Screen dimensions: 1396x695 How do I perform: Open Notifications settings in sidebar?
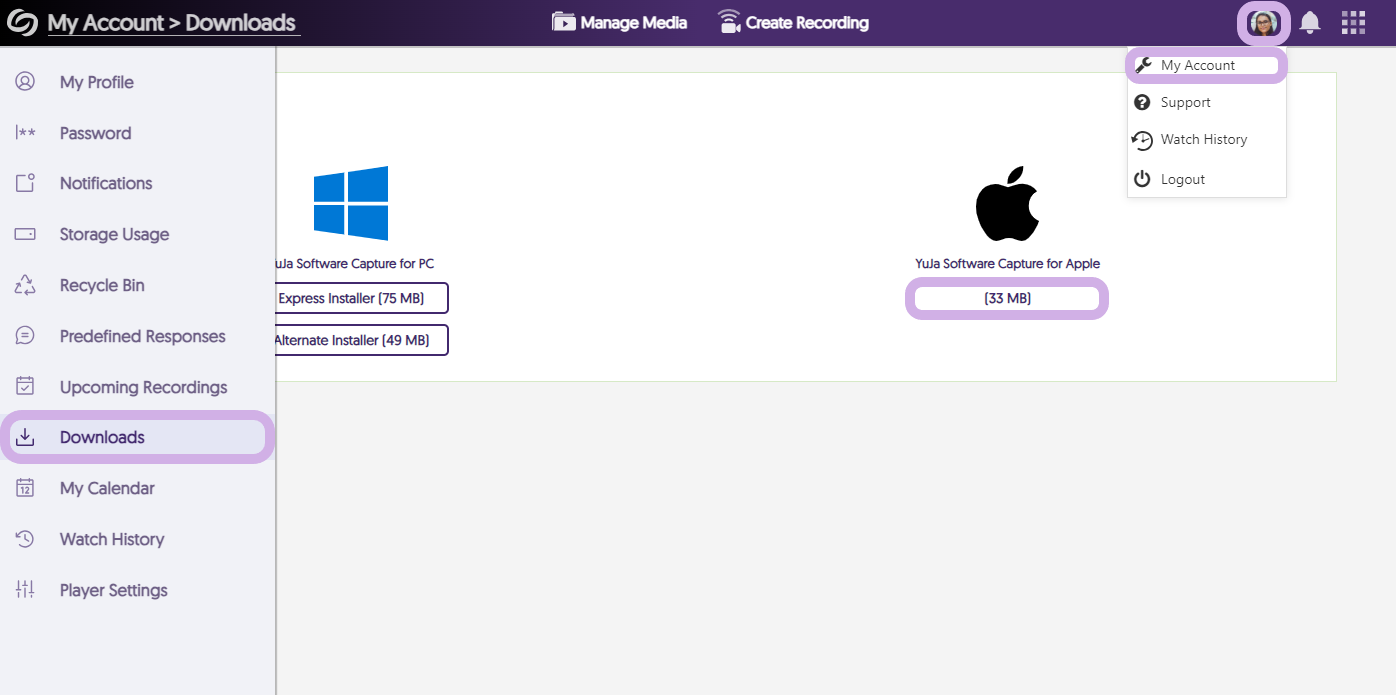[137, 183]
